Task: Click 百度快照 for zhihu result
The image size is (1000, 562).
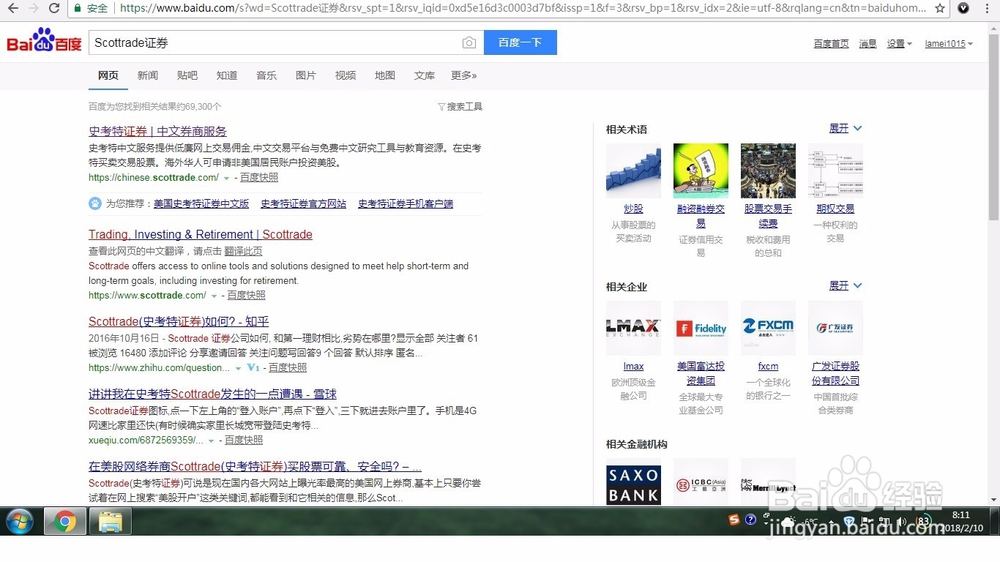Action: [288, 368]
